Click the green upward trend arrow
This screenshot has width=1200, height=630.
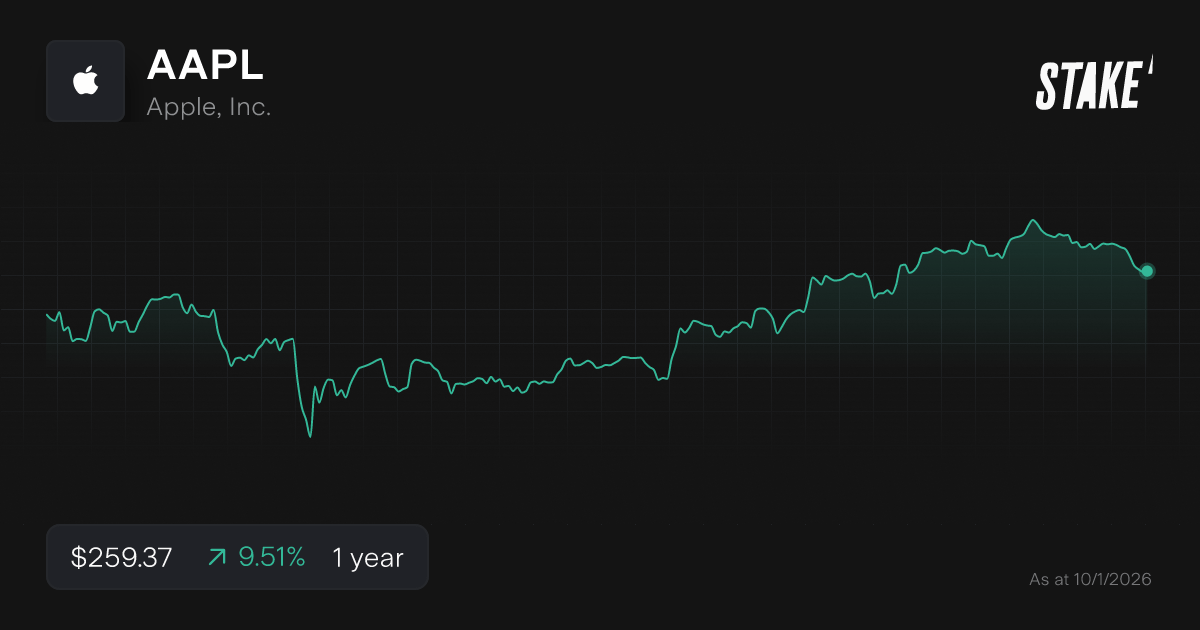[x=216, y=557]
